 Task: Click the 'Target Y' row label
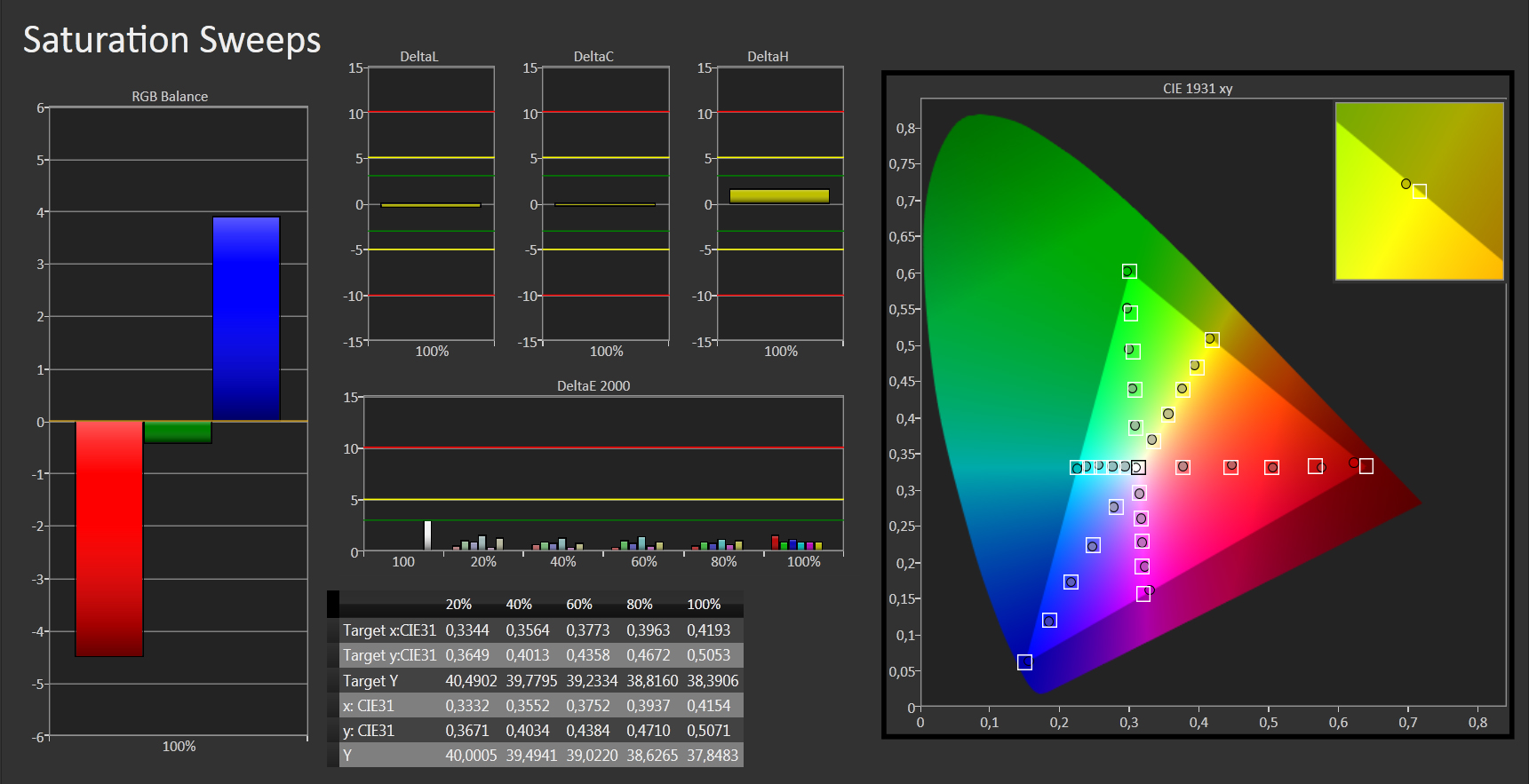[x=370, y=681]
